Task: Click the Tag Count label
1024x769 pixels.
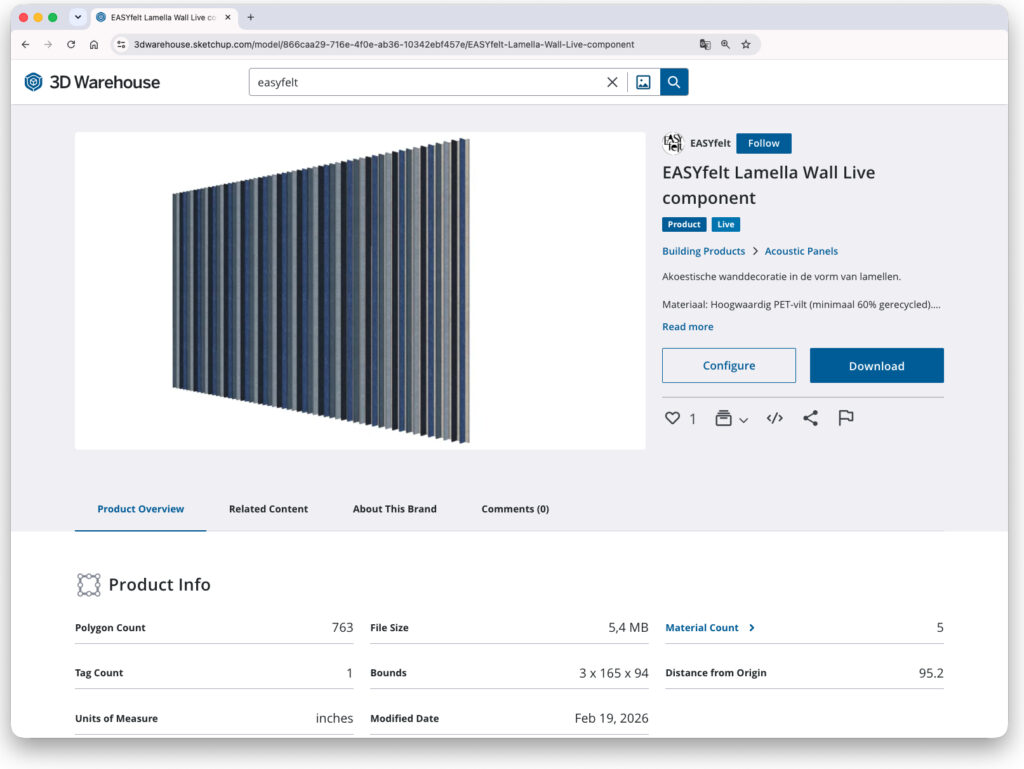Action: click(x=99, y=673)
